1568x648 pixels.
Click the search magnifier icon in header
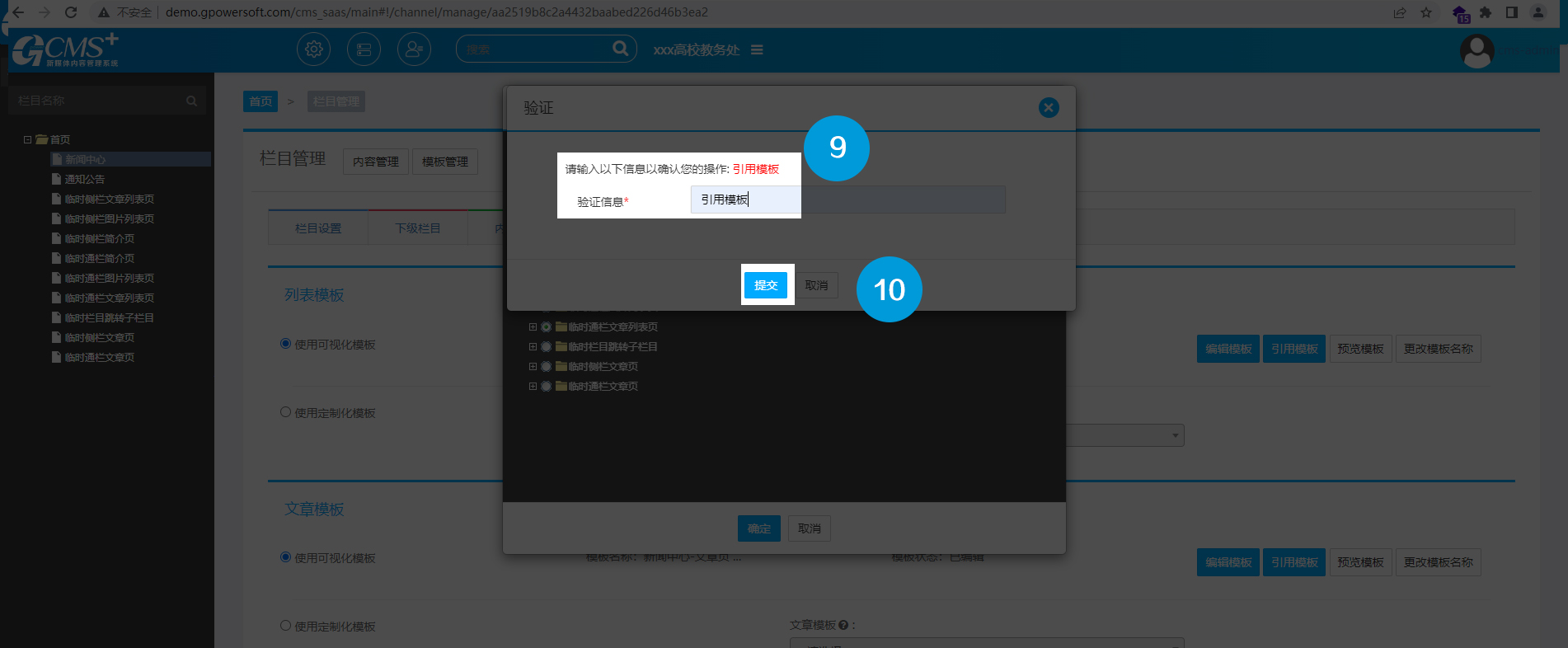click(x=620, y=49)
